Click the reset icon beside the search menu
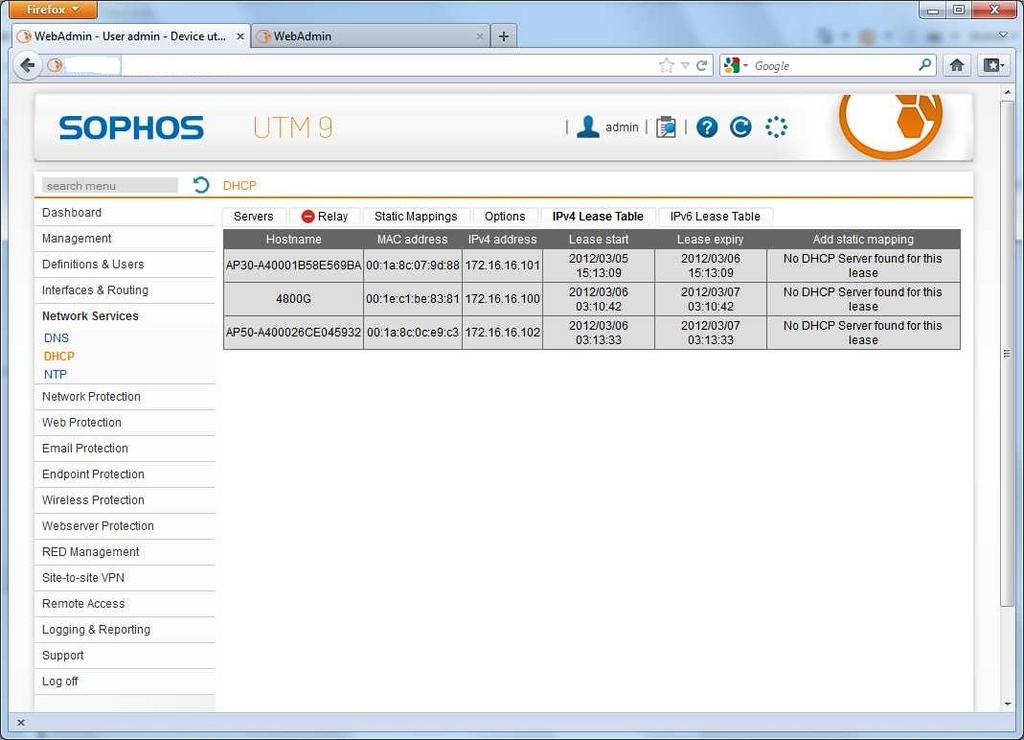Screen dimensions: 1024x740 pyautogui.click(x=201, y=185)
